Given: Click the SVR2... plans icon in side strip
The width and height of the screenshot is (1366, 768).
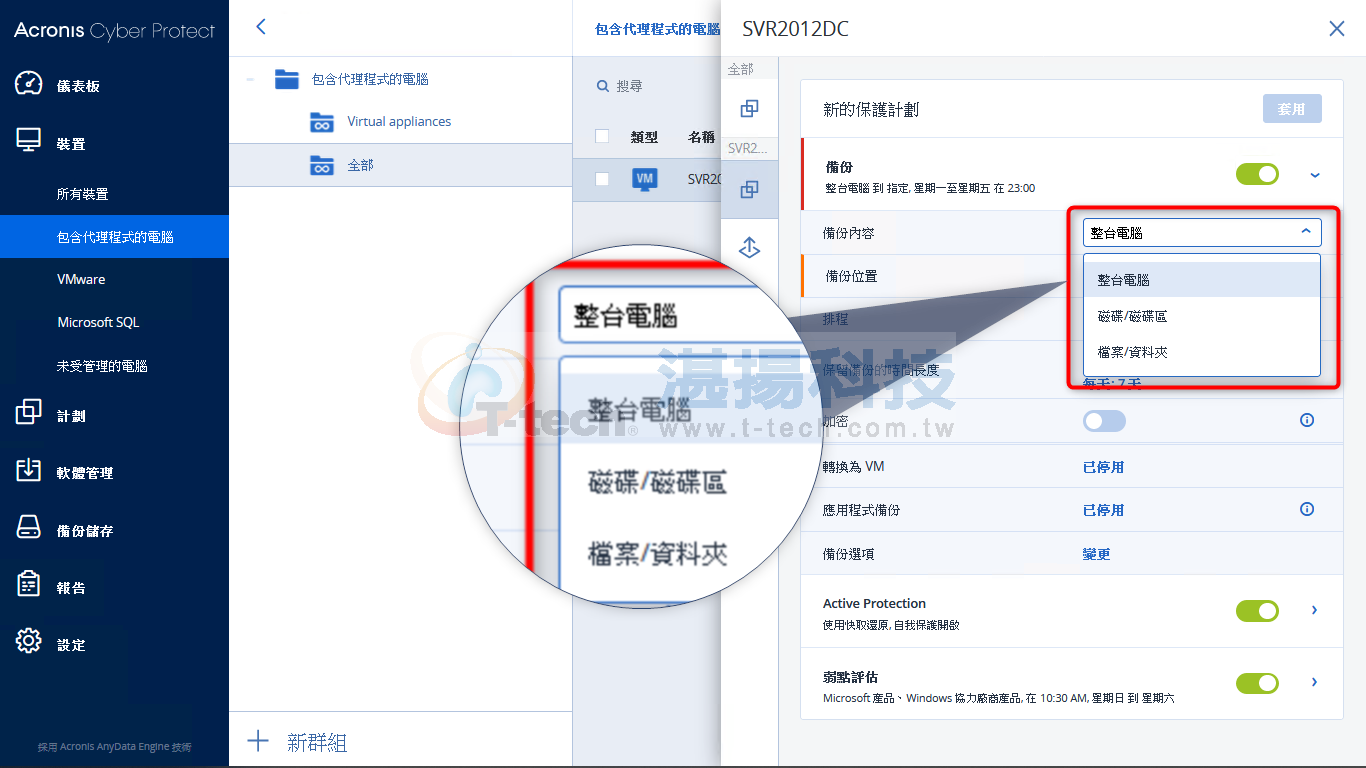Looking at the screenshot, I should [749, 189].
